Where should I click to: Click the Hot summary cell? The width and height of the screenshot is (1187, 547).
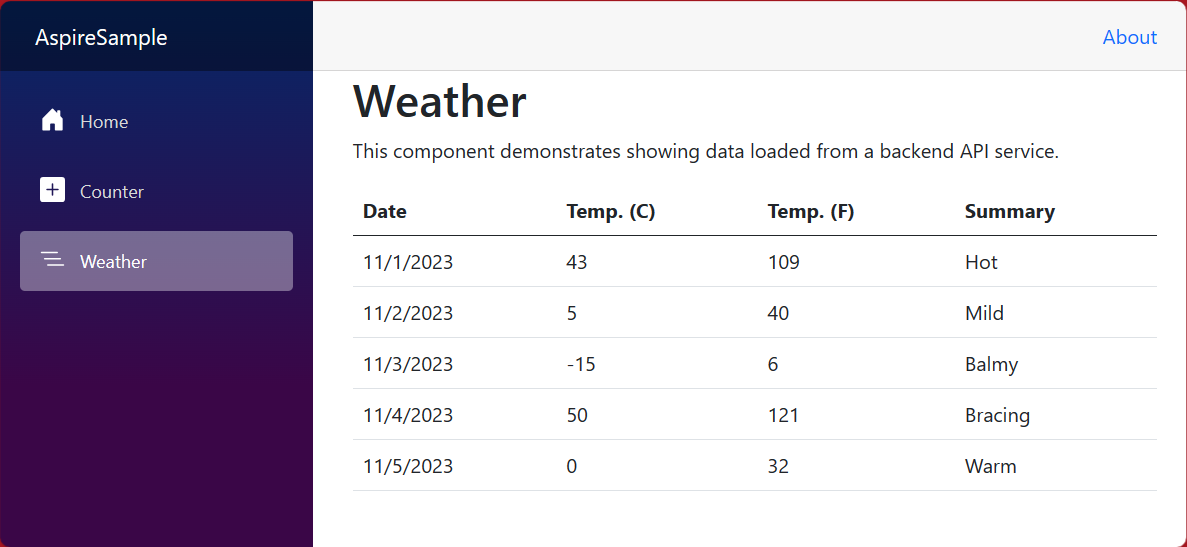[x=981, y=262]
